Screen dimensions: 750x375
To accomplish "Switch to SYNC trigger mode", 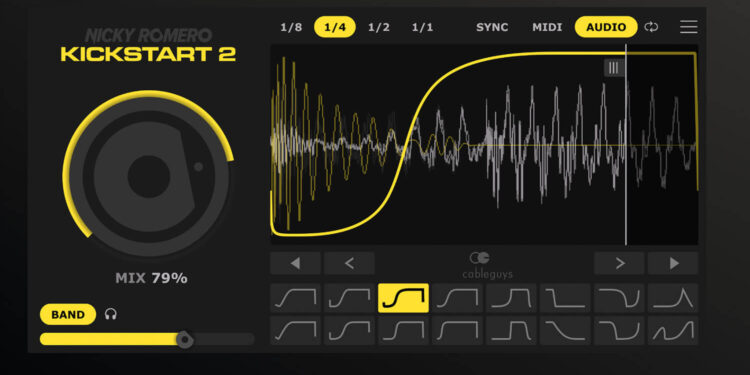I will tap(492, 27).
